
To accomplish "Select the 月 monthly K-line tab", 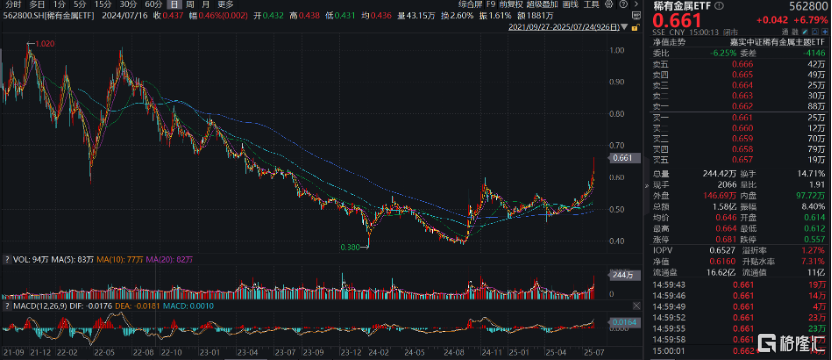I will [206, 4].
